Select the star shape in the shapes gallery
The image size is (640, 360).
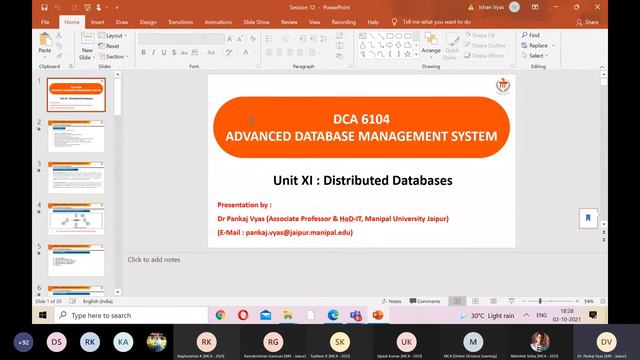pos(407,53)
